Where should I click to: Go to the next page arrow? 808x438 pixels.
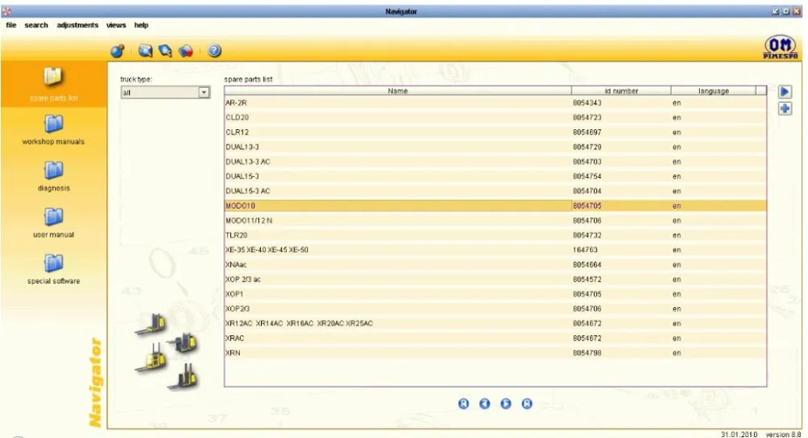coord(506,403)
